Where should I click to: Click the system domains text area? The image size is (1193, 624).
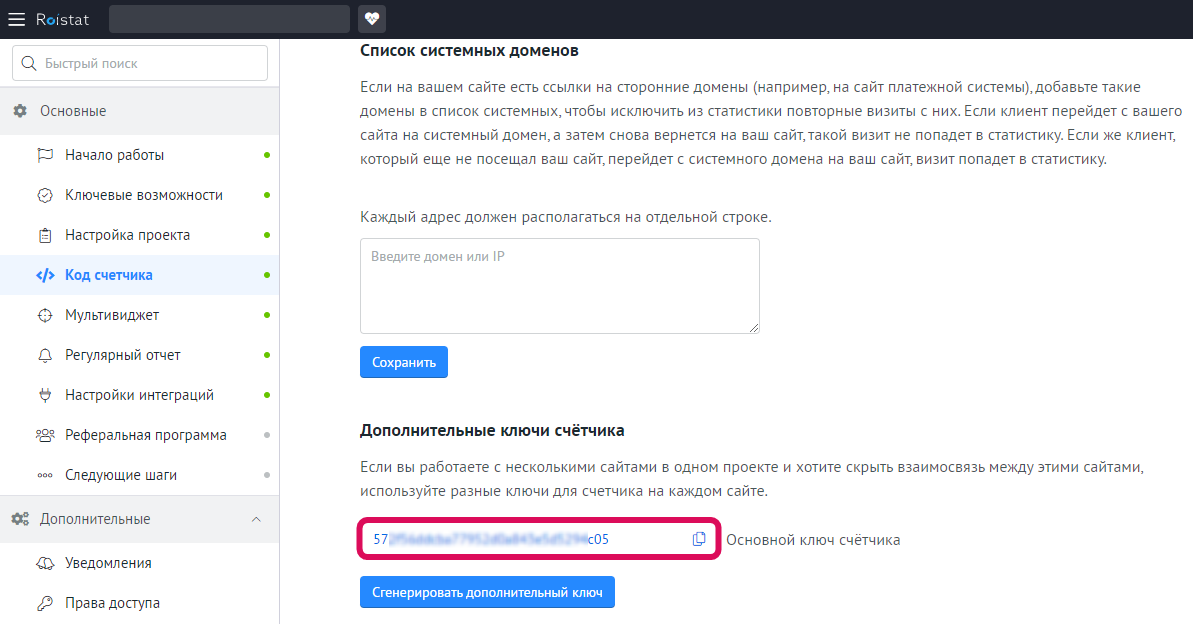(559, 286)
